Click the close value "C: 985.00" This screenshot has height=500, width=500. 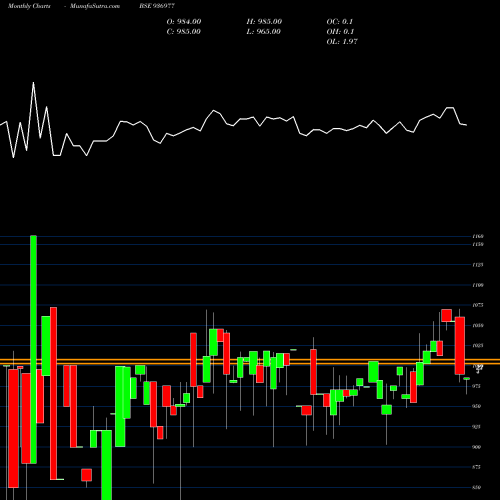point(184,32)
